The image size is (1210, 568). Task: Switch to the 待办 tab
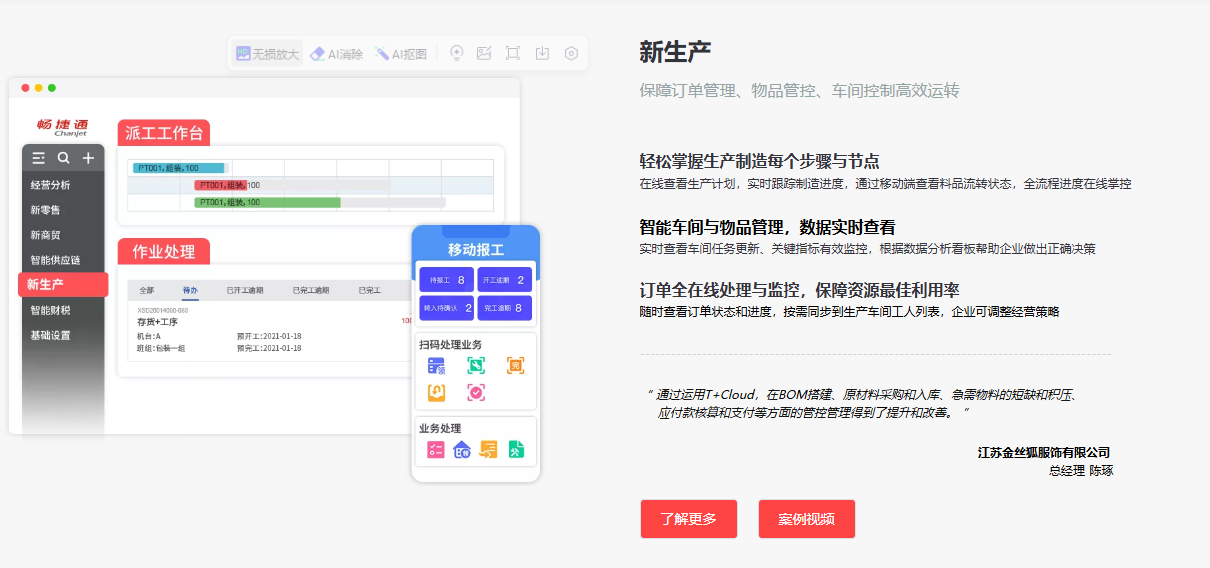tap(190, 290)
